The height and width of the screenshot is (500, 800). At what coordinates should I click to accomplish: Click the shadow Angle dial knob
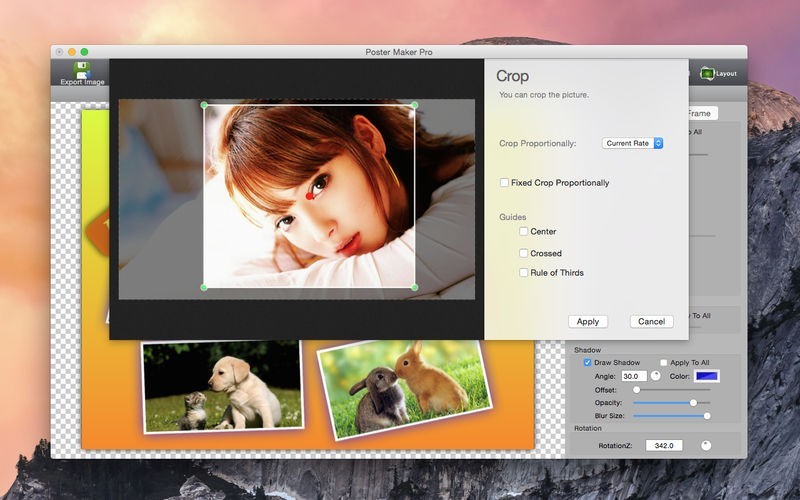click(x=656, y=376)
